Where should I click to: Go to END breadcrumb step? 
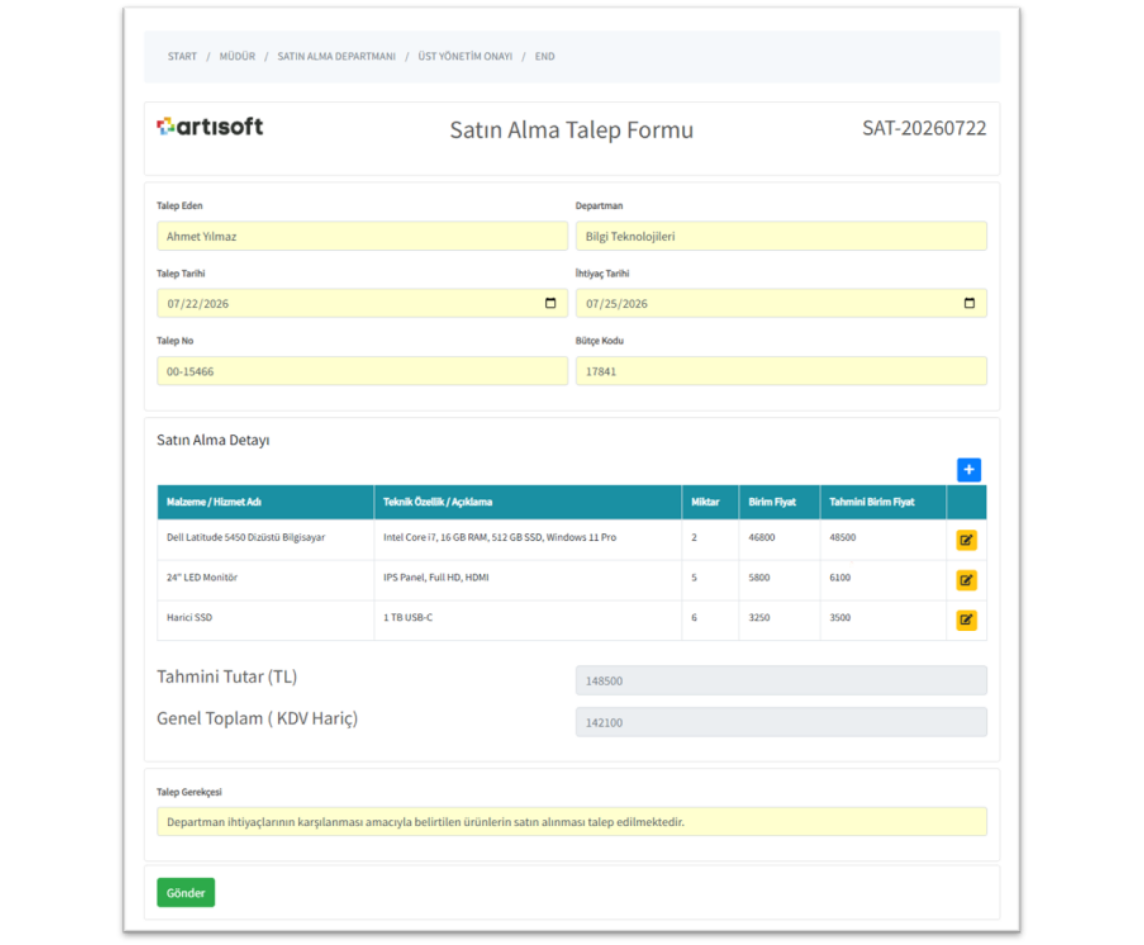(x=544, y=56)
